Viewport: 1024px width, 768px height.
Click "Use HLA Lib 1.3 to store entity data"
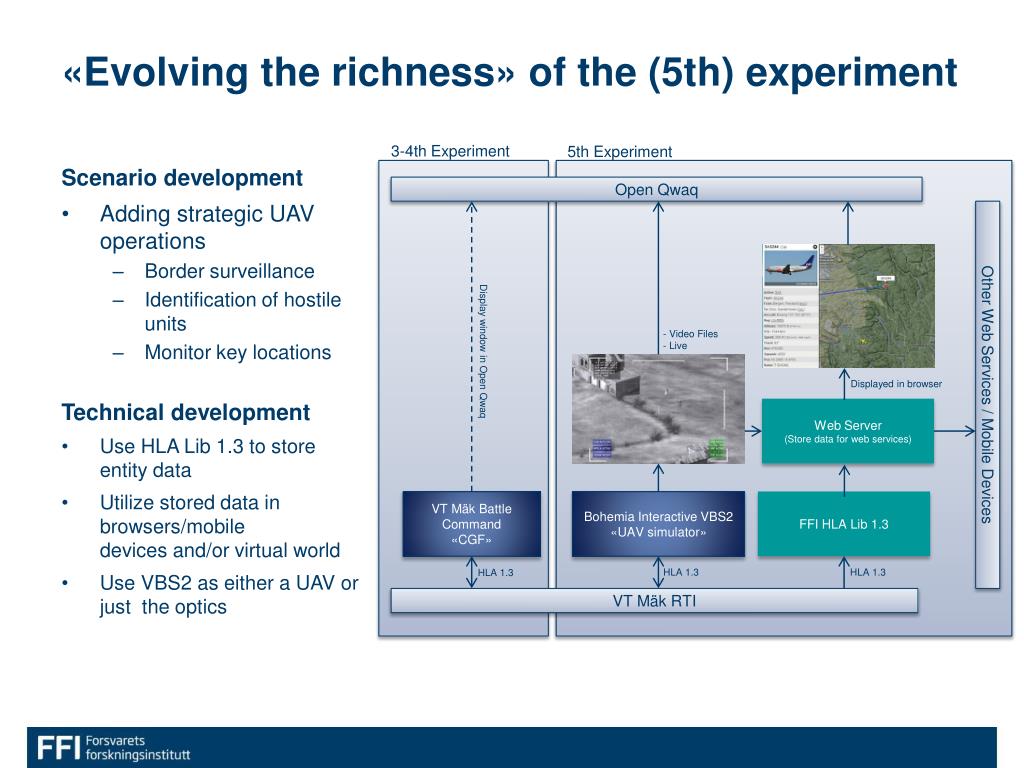coord(208,458)
